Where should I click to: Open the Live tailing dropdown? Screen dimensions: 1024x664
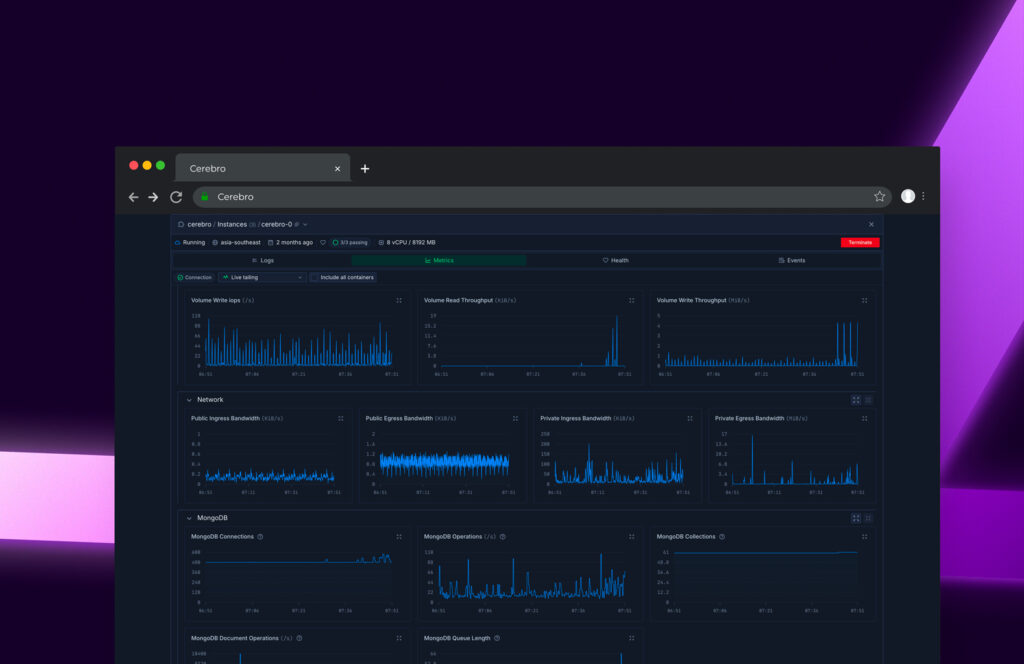click(x=262, y=277)
